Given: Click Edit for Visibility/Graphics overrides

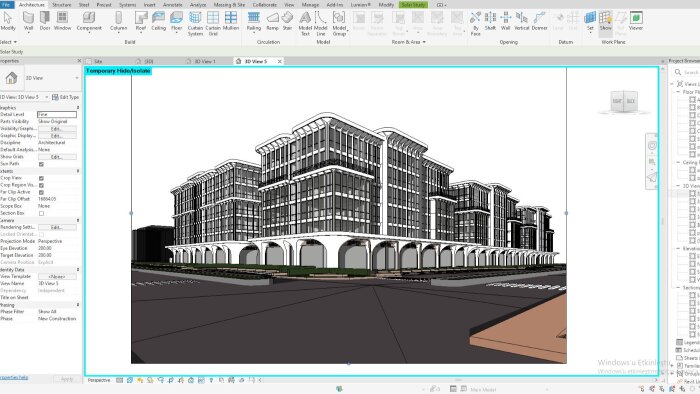Looking at the screenshot, I should [57, 129].
